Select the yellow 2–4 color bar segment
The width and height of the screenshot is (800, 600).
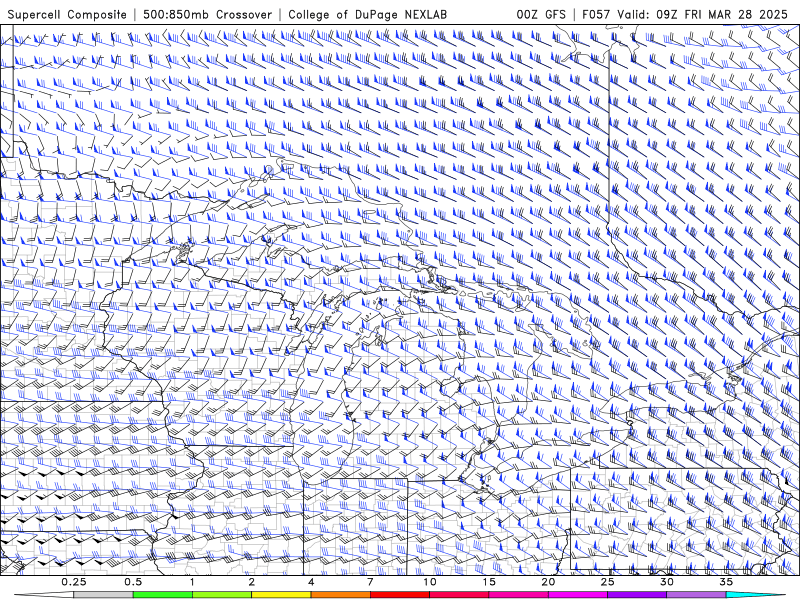pyautogui.click(x=281, y=595)
